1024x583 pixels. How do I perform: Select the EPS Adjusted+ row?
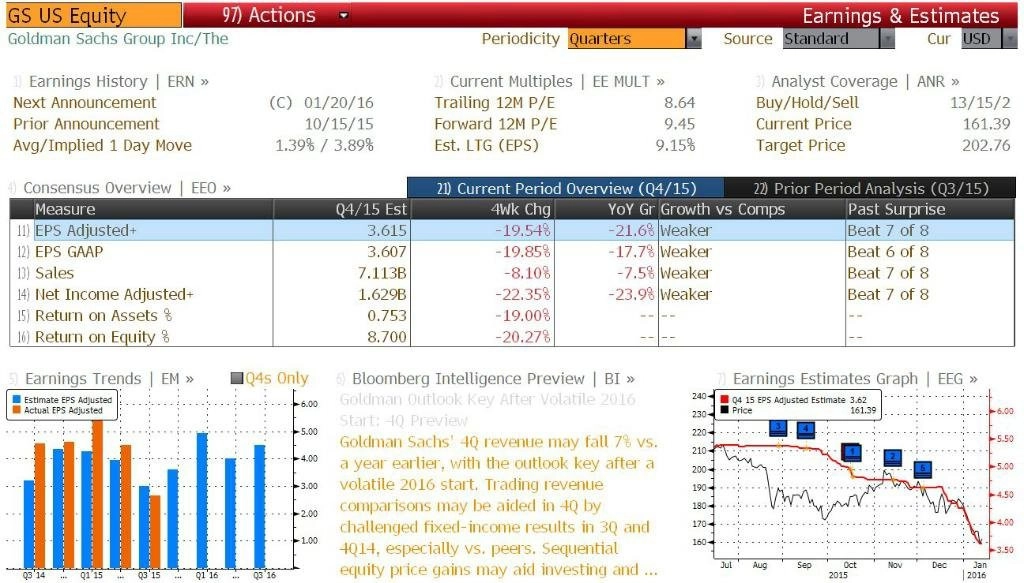coord(512,230)
